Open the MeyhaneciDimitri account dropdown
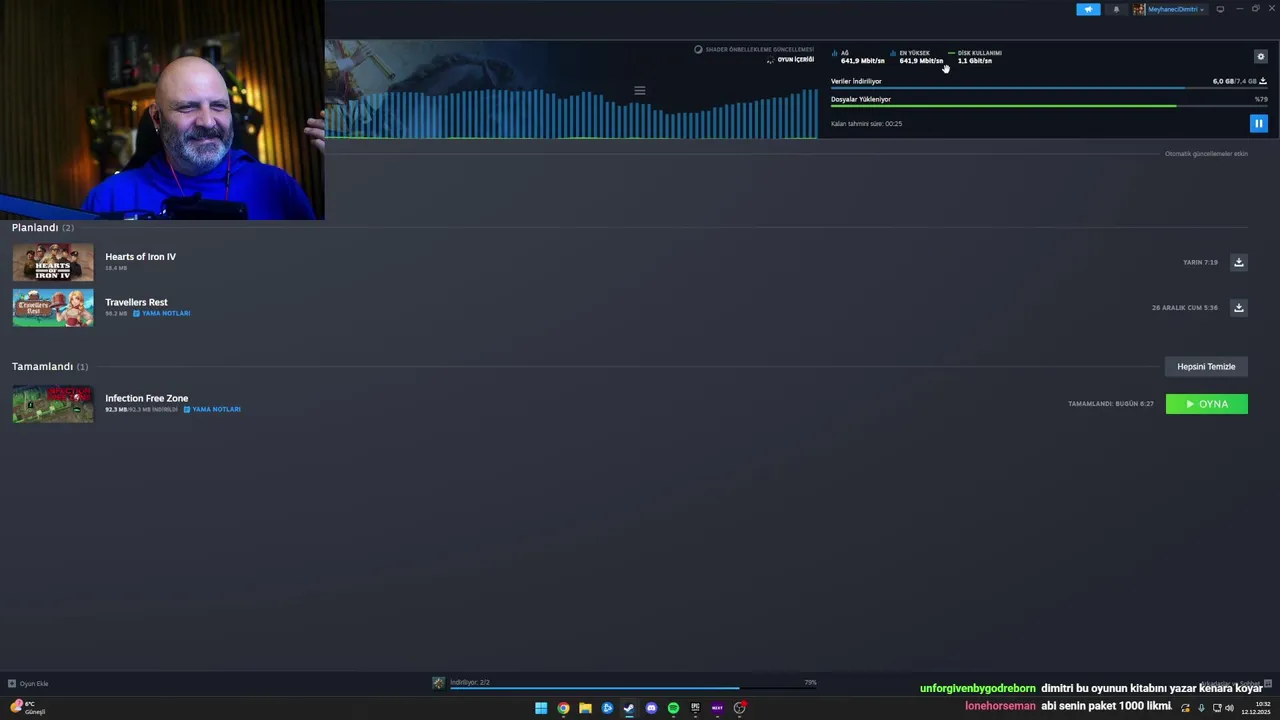The width and height of the screenshot is (1280, 720). [x=1169, y=9]
